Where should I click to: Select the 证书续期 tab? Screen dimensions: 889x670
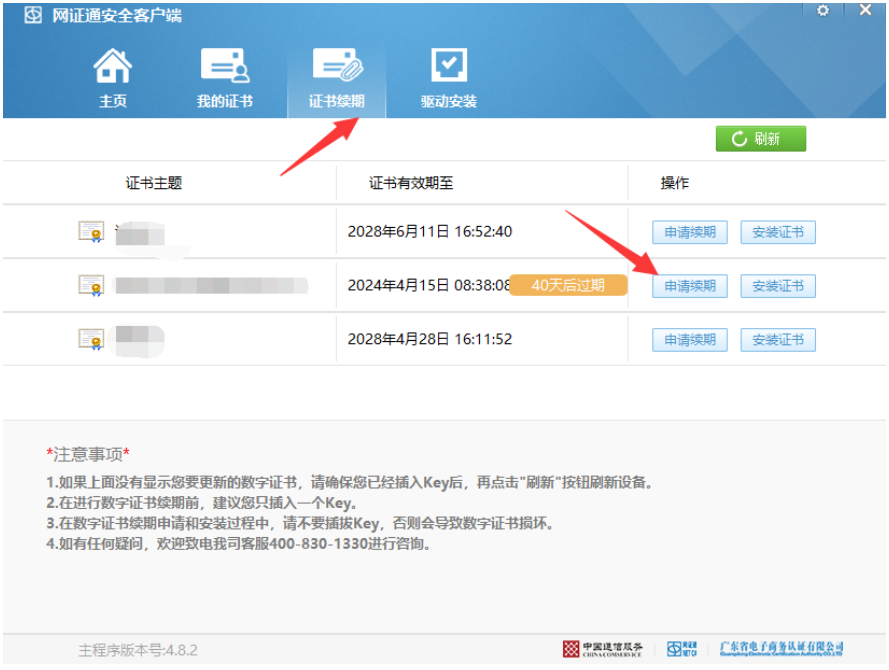(336, 78)
